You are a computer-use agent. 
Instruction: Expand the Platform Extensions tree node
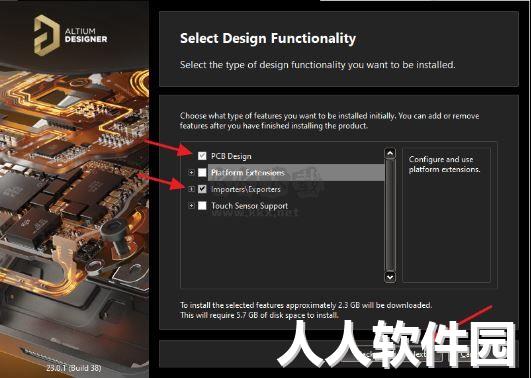click(191, 172)
